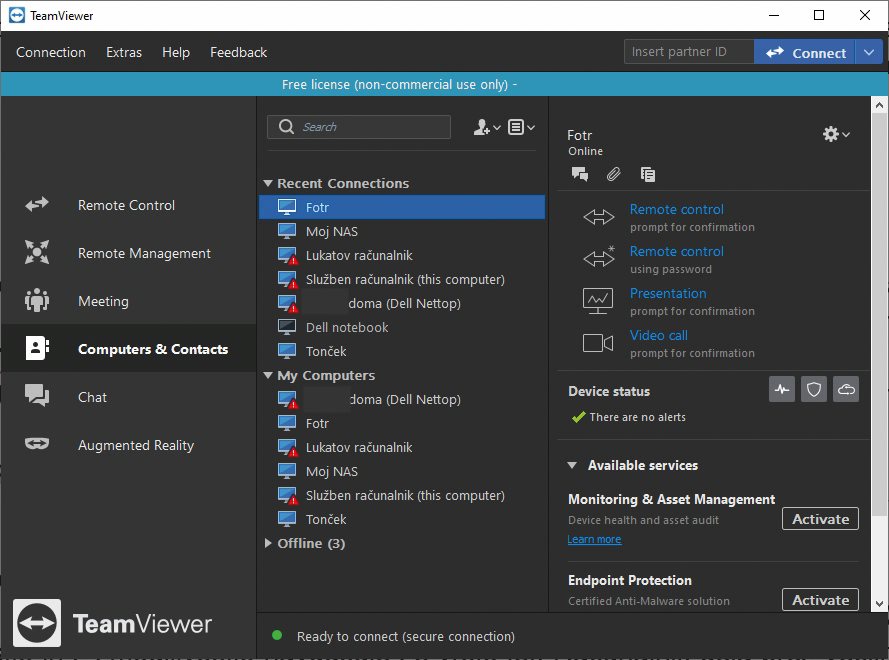
Task: Expand the Offline (3) group
Action: [268, 543]
